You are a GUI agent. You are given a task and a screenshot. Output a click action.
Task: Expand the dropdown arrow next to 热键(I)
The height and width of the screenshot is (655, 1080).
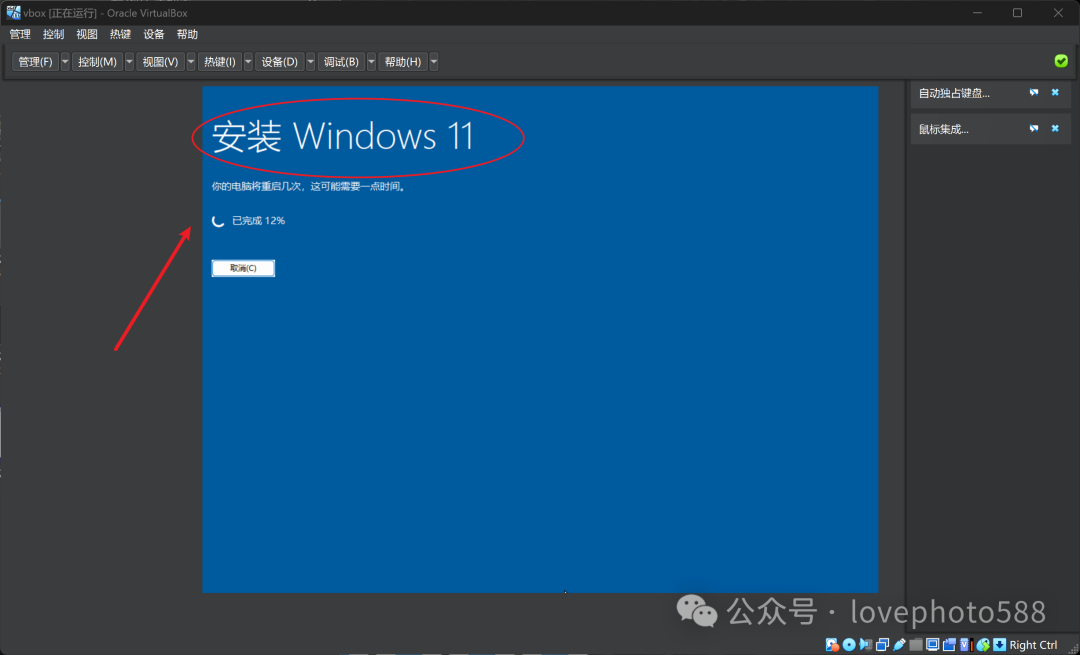[248, 61]
